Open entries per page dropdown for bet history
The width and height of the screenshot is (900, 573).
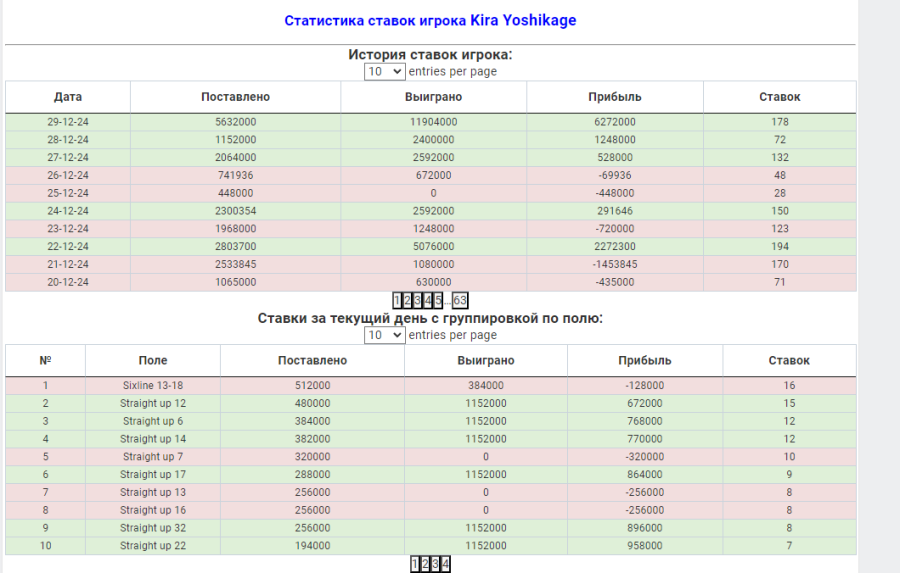click(x=384, y=71)
